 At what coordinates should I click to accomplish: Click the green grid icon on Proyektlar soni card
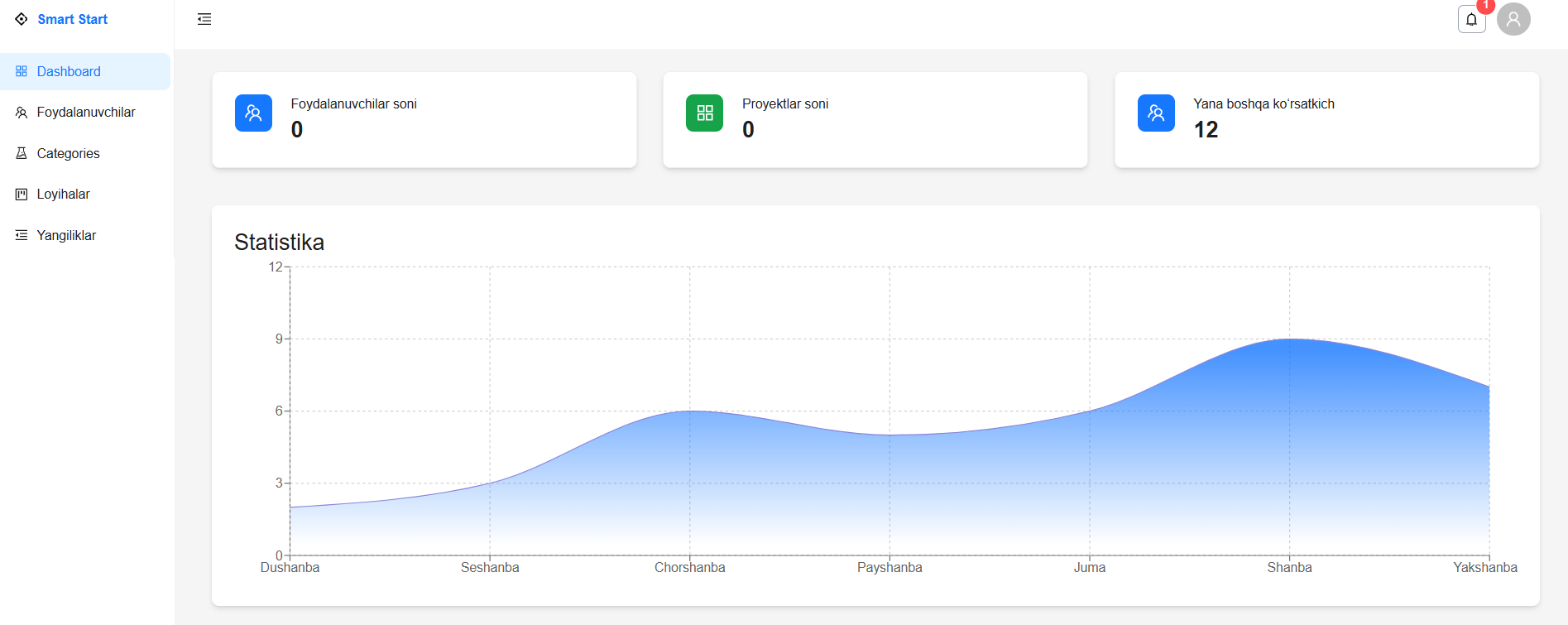click(x=704, y=113)
